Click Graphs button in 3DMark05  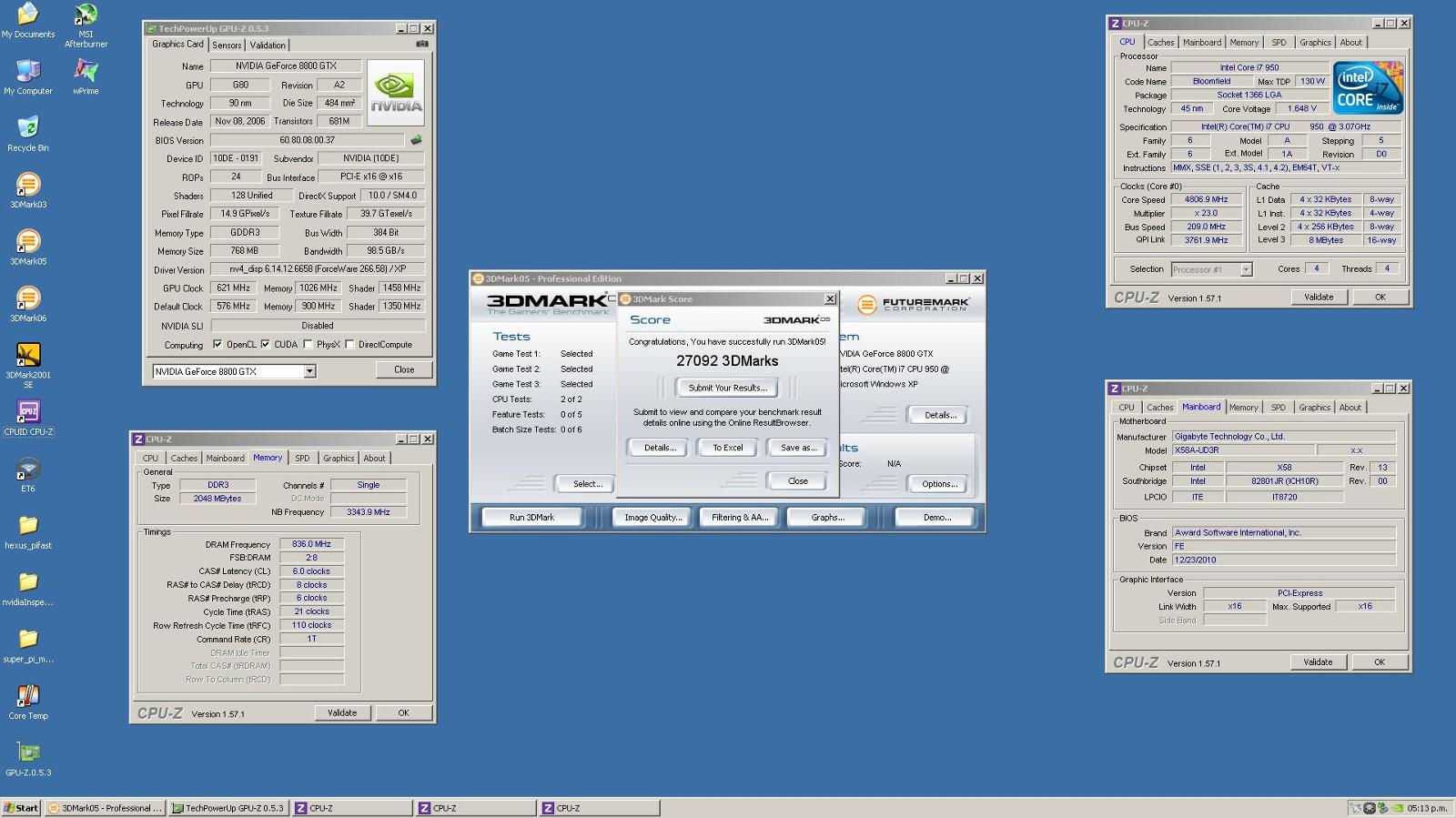827,517
